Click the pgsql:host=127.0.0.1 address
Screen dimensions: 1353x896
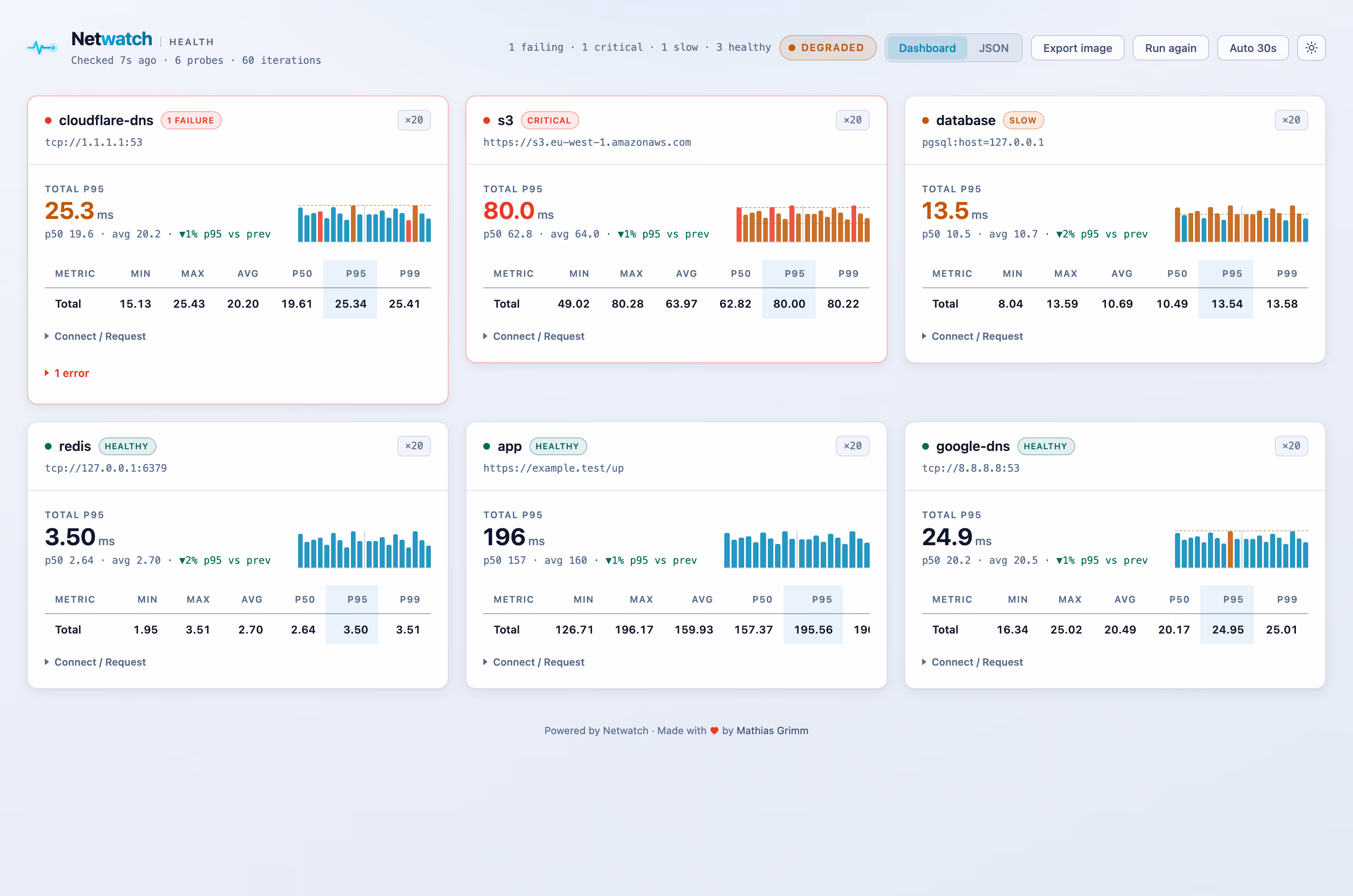pyautogui.click(x=983, y=142)
